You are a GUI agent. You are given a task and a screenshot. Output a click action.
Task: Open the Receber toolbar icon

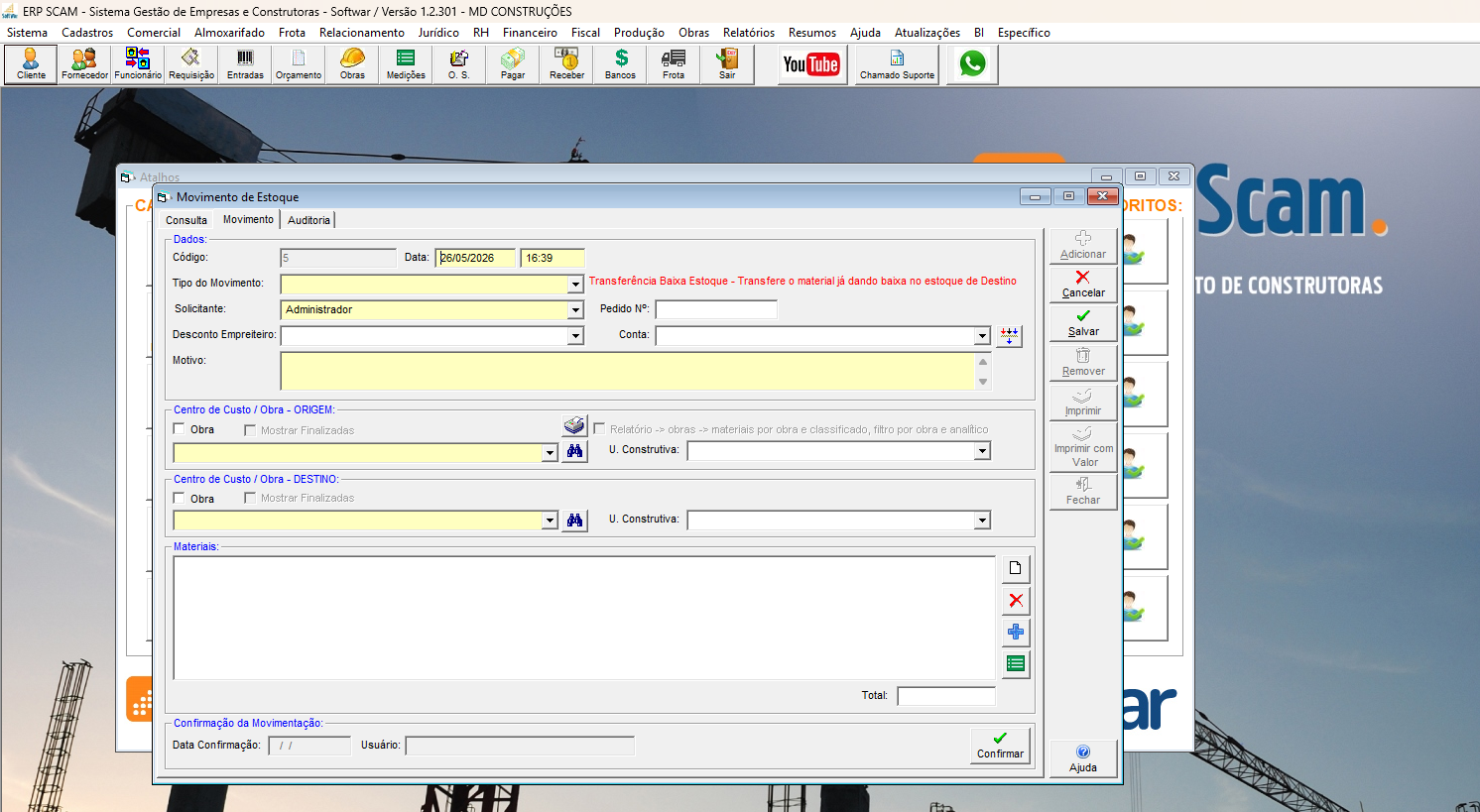(566, 64)
